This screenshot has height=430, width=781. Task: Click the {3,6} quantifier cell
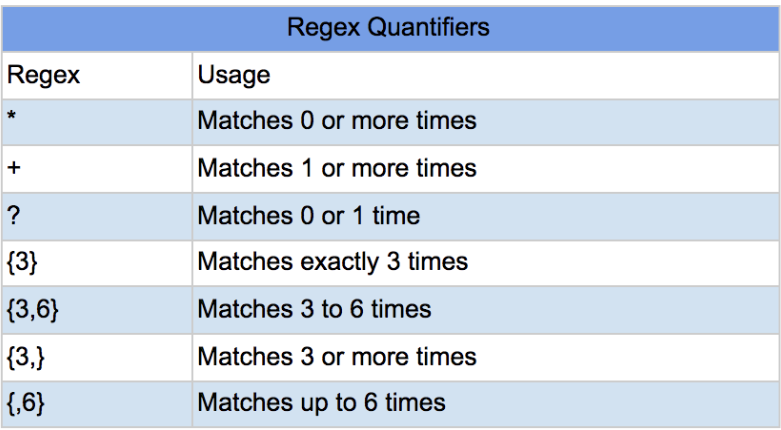point(97,310)
